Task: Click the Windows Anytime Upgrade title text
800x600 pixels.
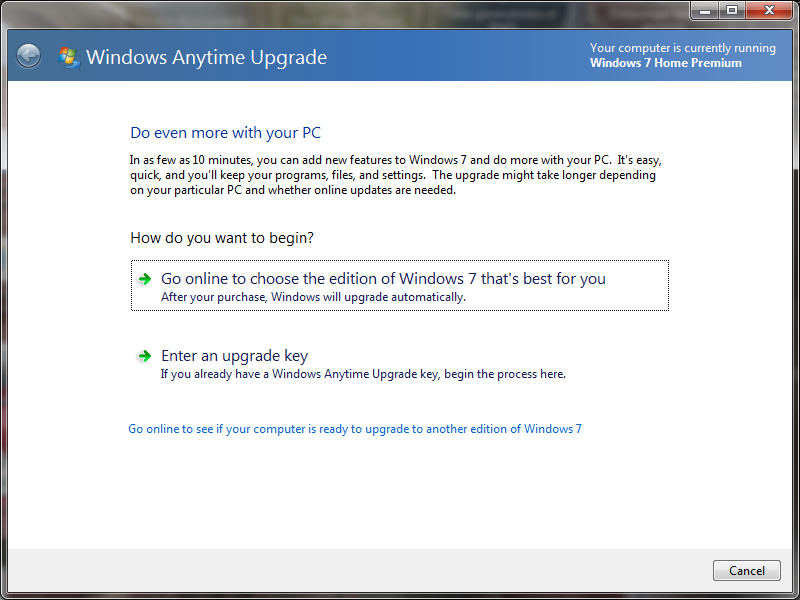Action: point(207,57)
